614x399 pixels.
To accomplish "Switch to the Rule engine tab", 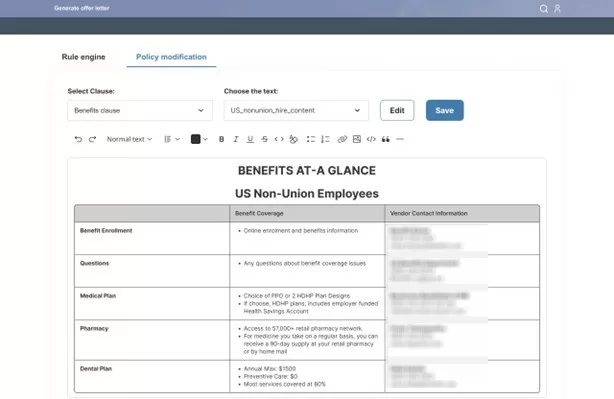I will click(x=83, y=57).
